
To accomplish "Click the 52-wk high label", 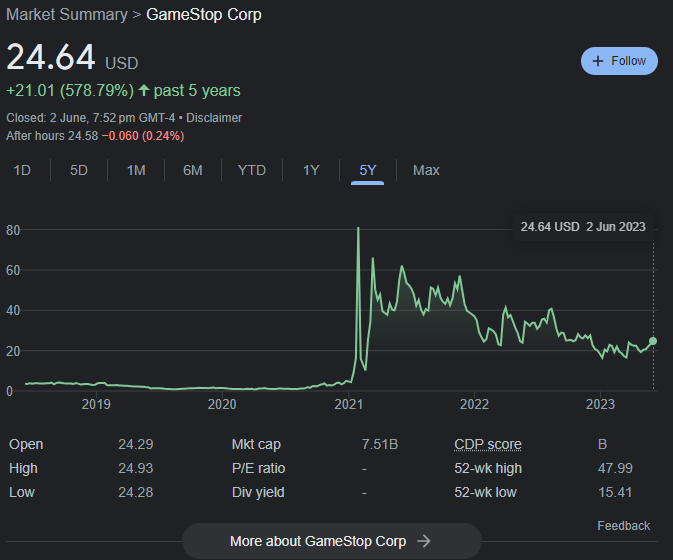I will click(x=488, y=468).
